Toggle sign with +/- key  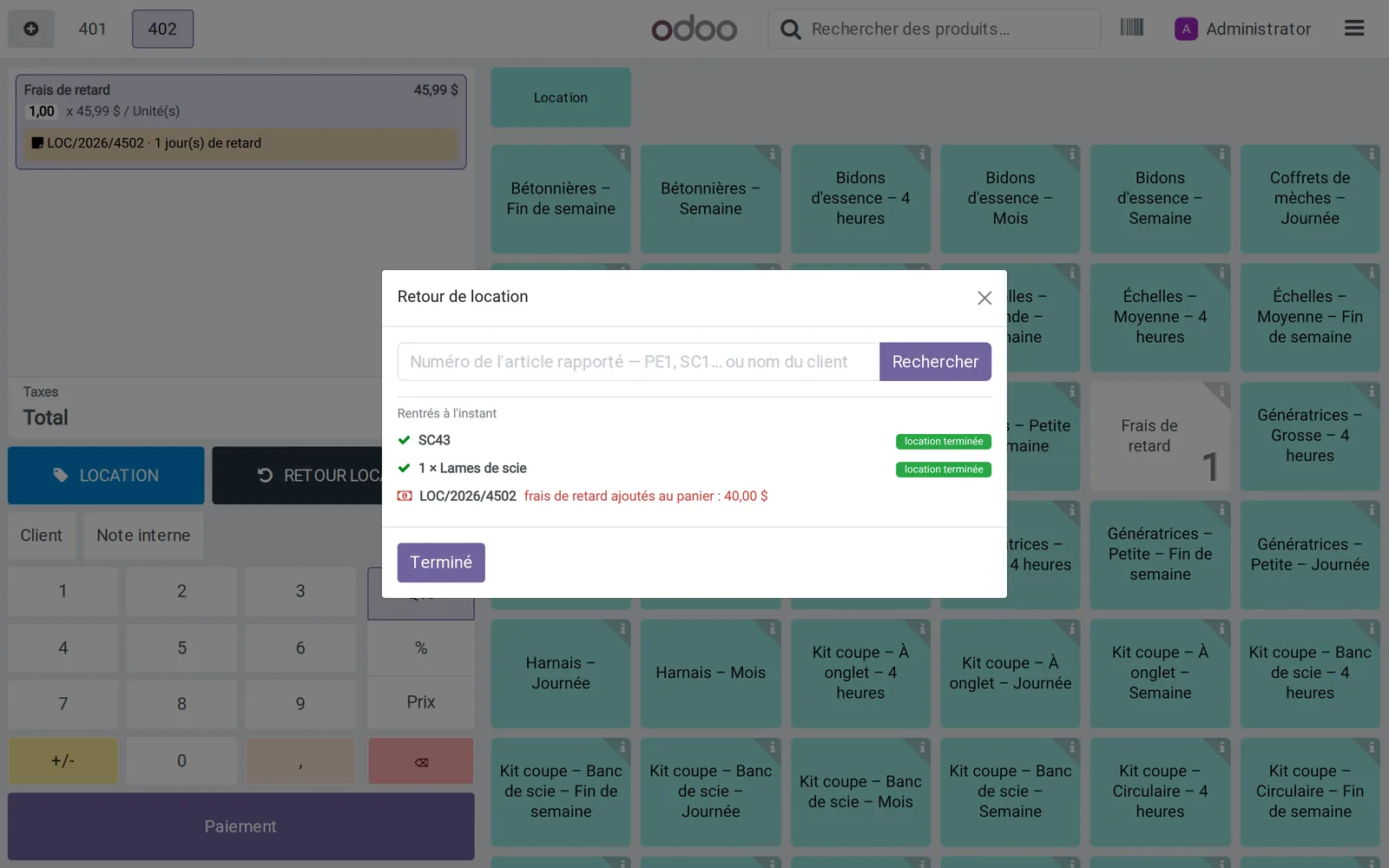(x=63, y=761)
